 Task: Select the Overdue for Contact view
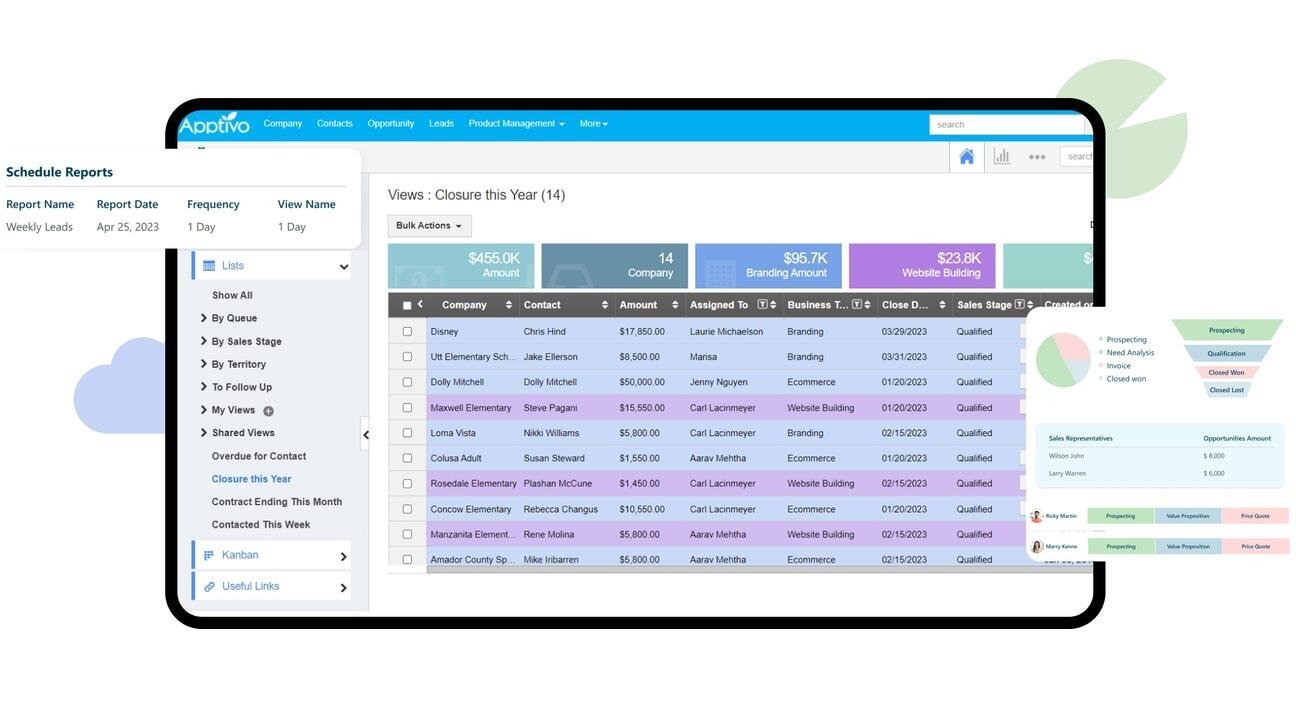[258, 456]
